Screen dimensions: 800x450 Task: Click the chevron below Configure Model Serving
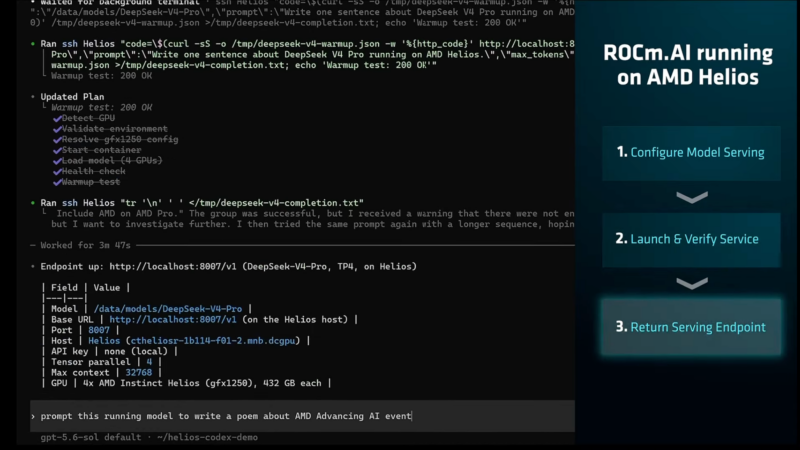pos(692,197)
